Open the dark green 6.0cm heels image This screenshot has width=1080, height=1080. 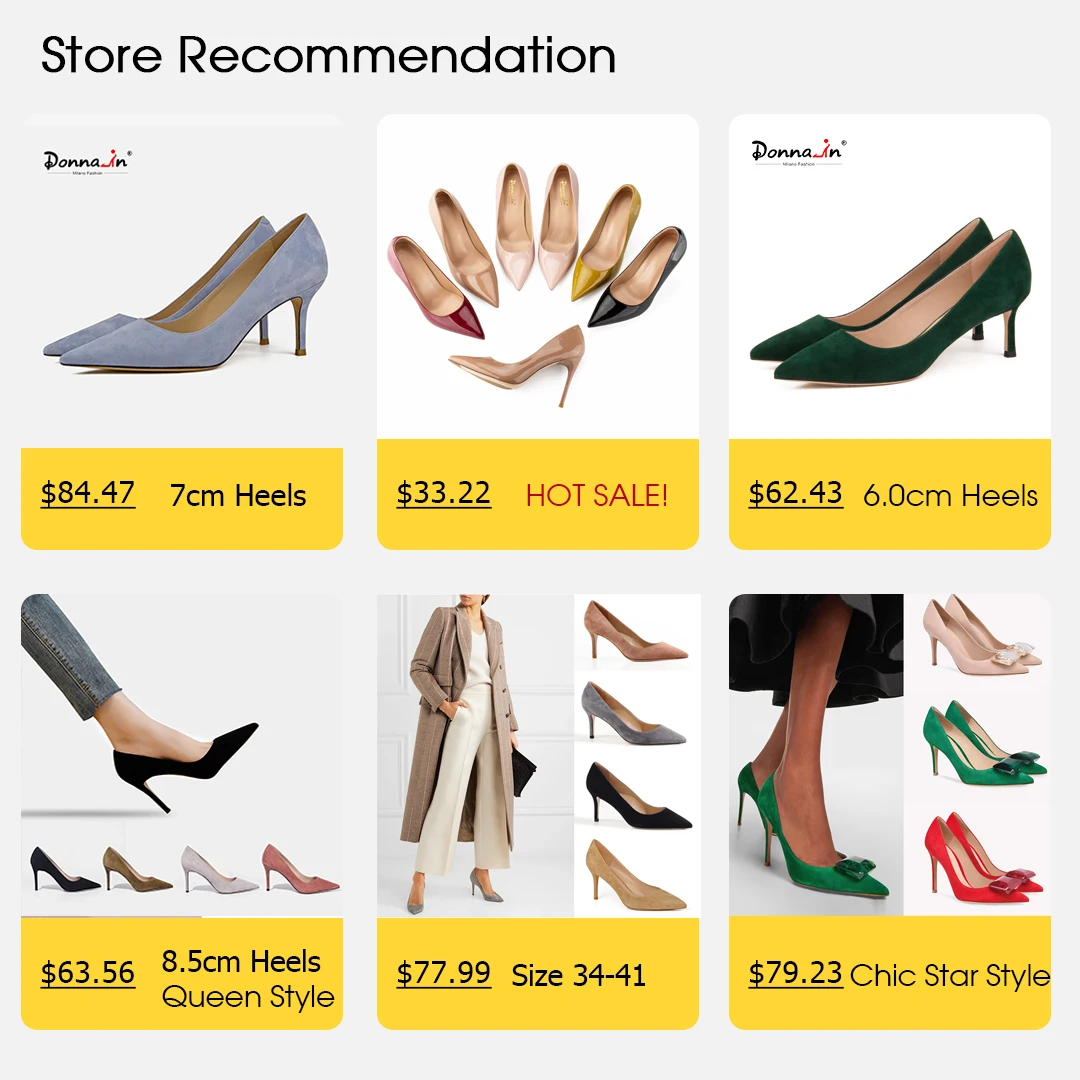pyautogui.click(x=891, y=300)
